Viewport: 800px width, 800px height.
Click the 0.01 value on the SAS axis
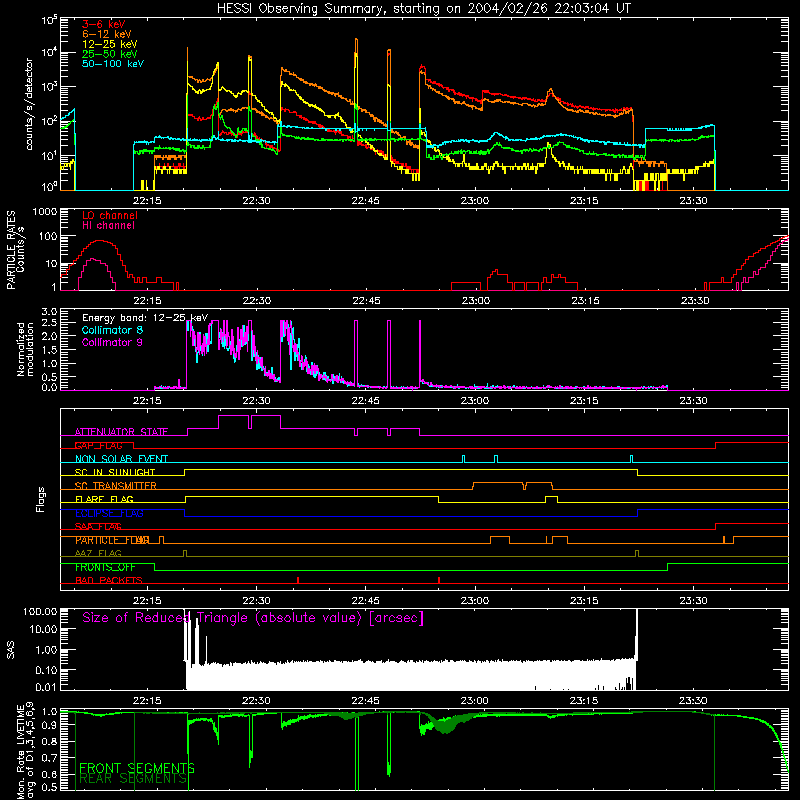click(x=47, y=687)
